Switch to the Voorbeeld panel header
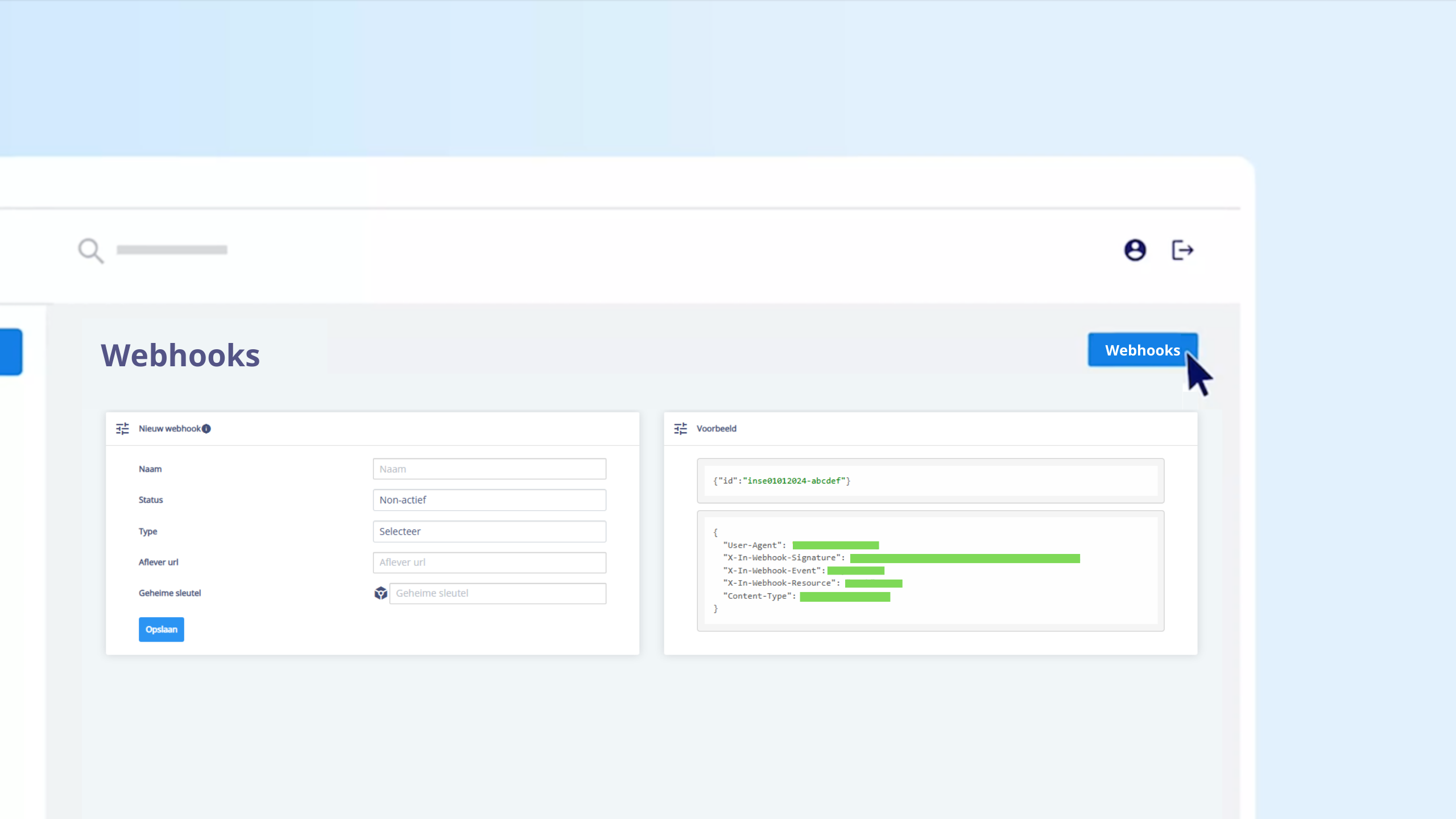This screenshot has height=819, width=1456. (716, 428)
